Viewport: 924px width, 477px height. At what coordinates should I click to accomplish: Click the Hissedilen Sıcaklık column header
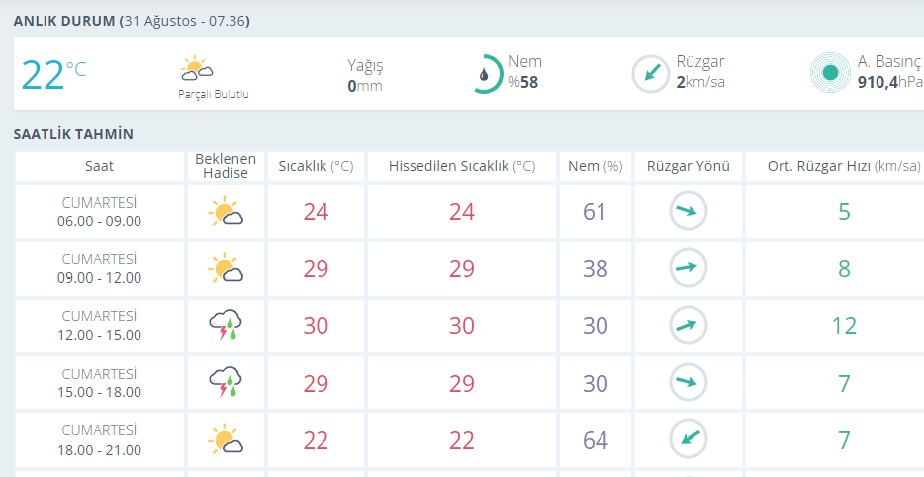coord(461,166)
